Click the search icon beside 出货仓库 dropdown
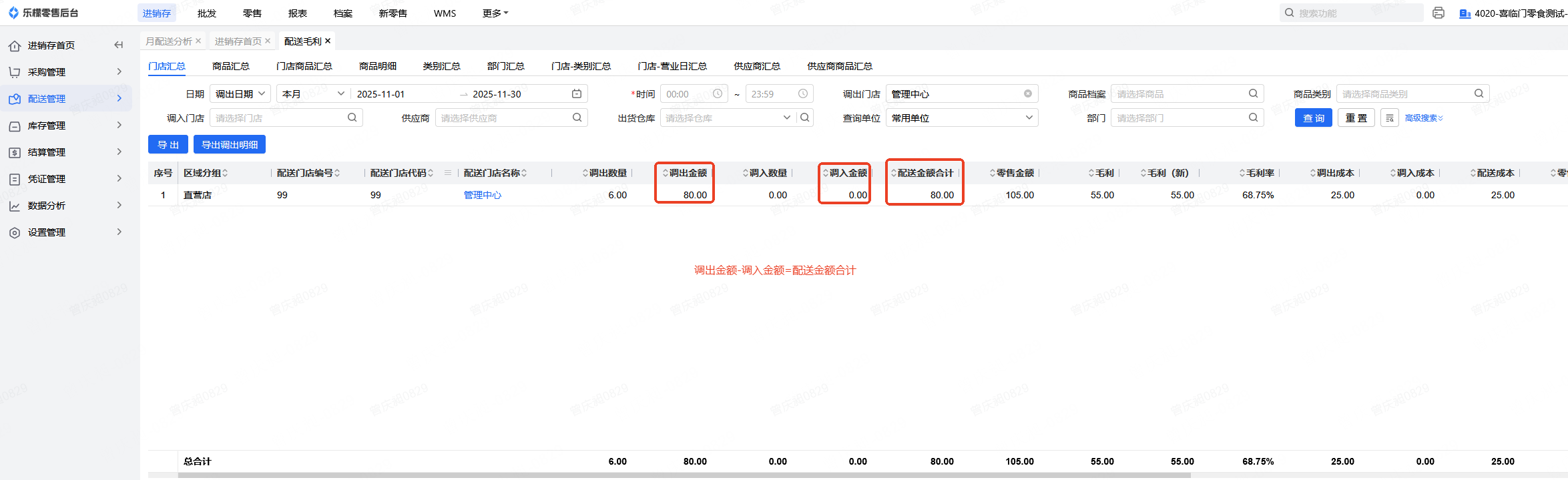The image size is (1568, 480). pyautogui.click(x=805, y=117)
